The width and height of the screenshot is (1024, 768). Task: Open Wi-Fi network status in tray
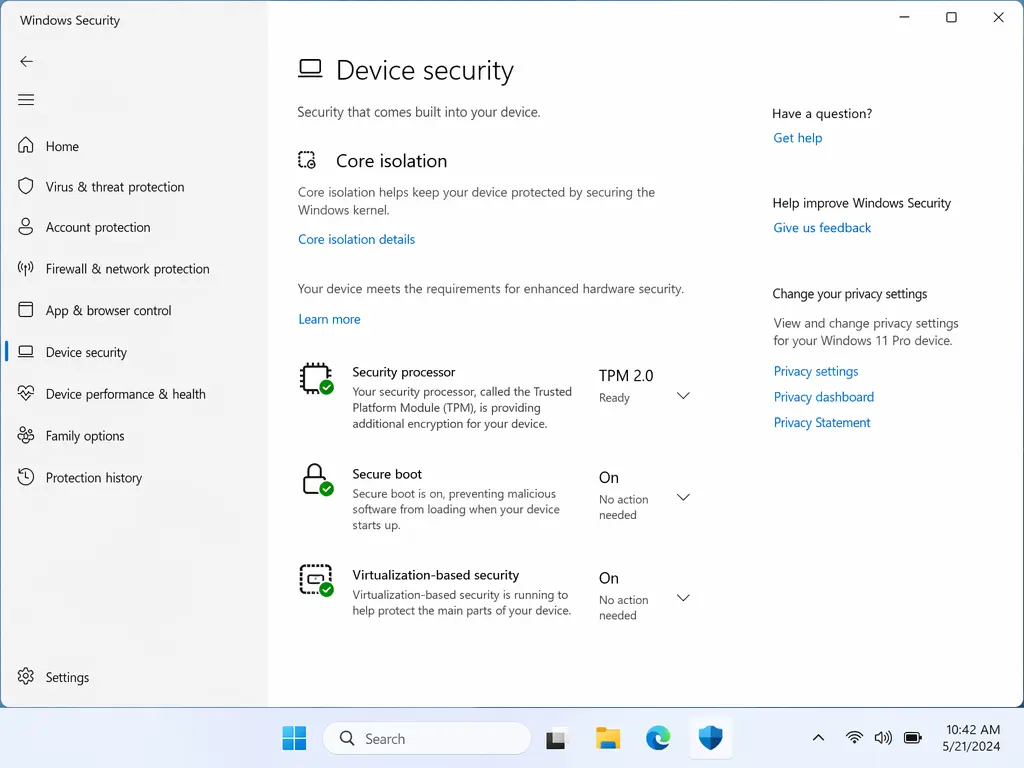click(854, 738)
